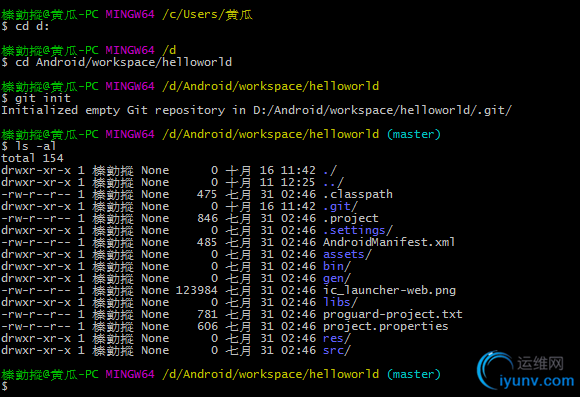Click 'ic_launcher-web.png' file name
Screen dimensions: 580x397
389,290
